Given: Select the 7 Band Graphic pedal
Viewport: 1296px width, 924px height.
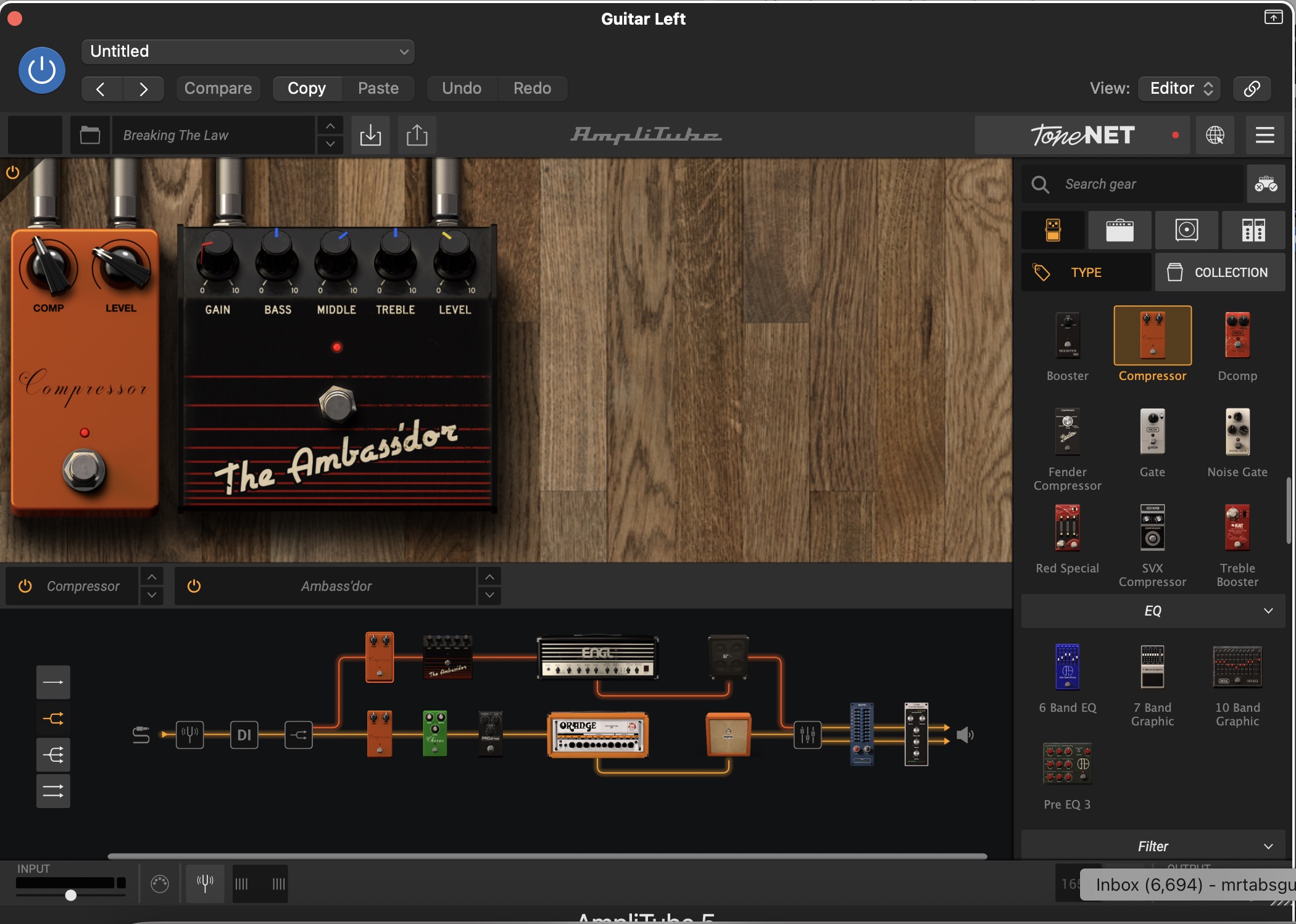Looking at the screenshot, I should [1152, 667].
